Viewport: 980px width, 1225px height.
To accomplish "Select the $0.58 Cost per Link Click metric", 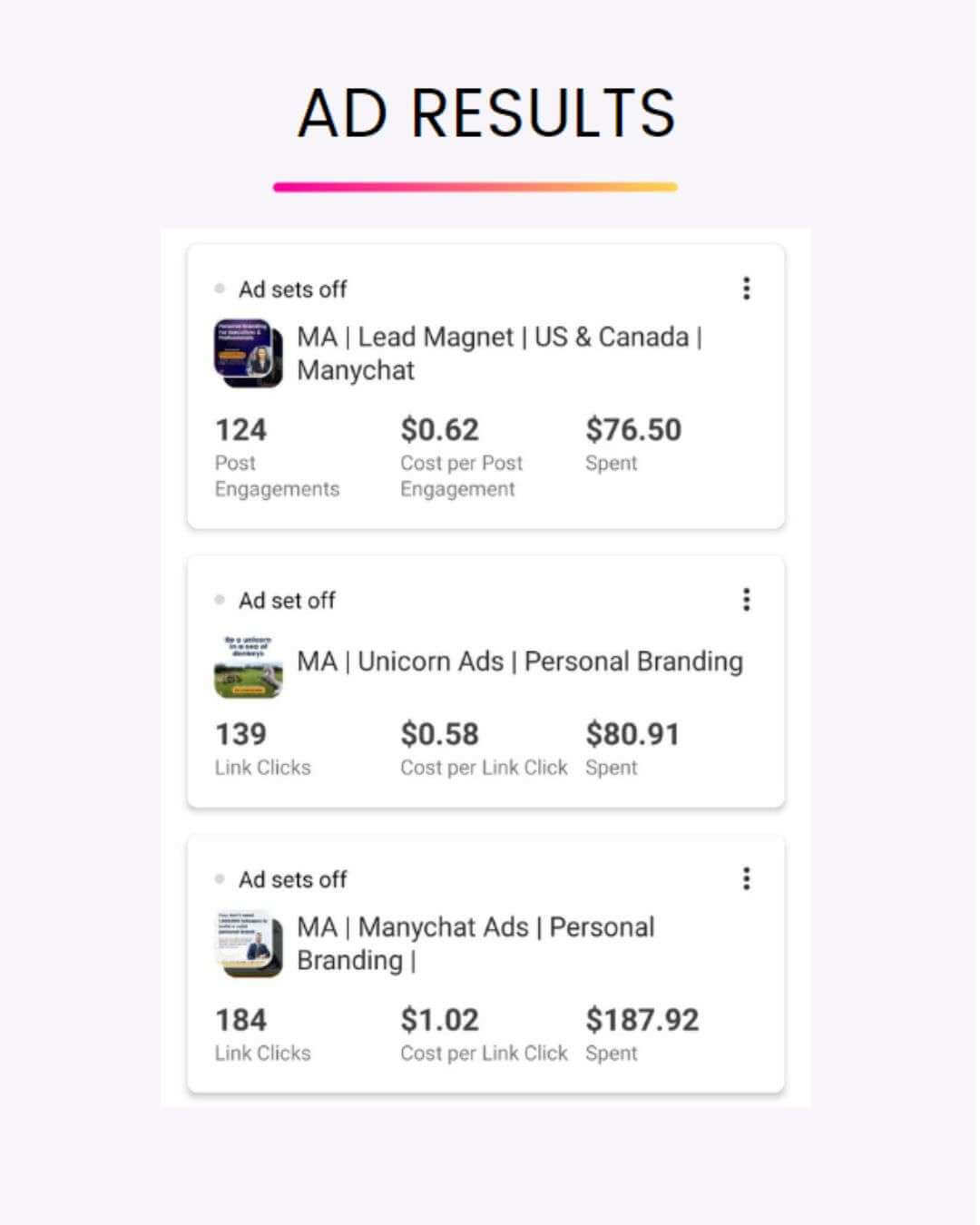I will (x=440, y=734).
